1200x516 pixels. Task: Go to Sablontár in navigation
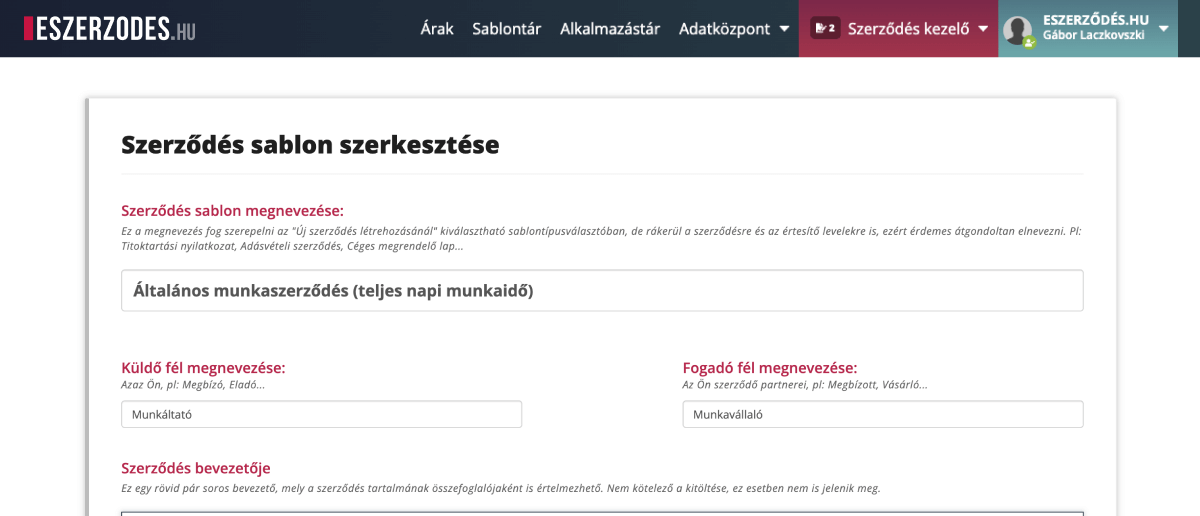point(506,29)
